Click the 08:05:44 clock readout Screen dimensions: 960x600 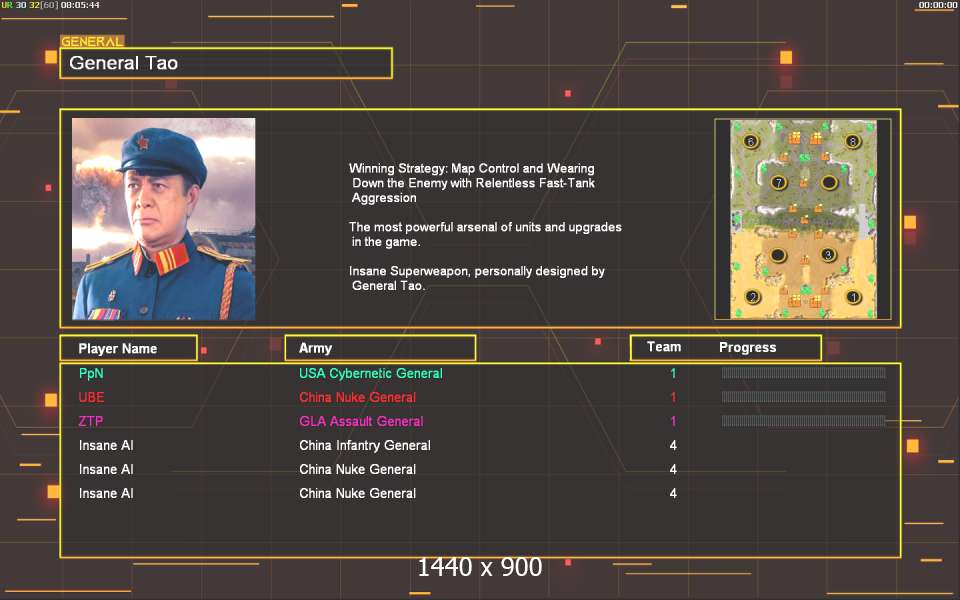pos(80,5)
